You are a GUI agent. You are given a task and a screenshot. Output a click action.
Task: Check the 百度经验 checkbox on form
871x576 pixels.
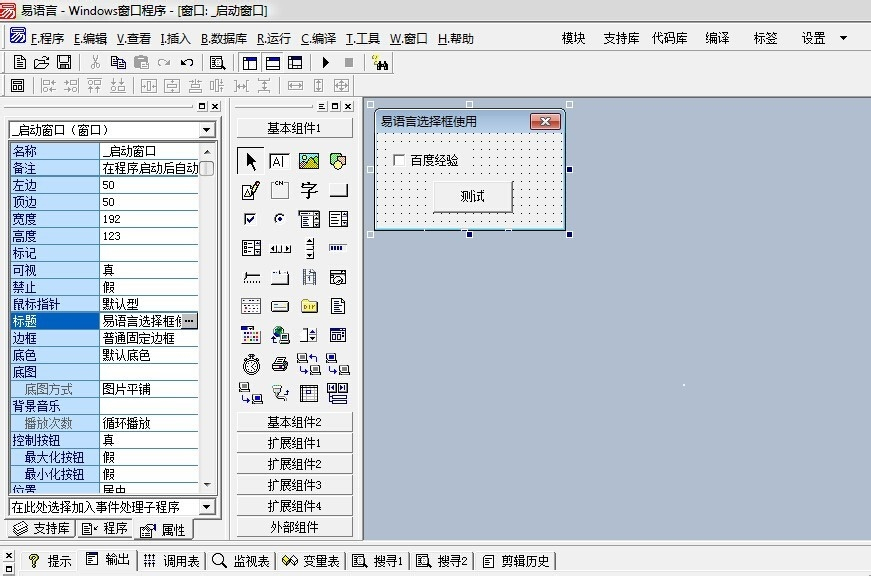click(x=399, y=160)
